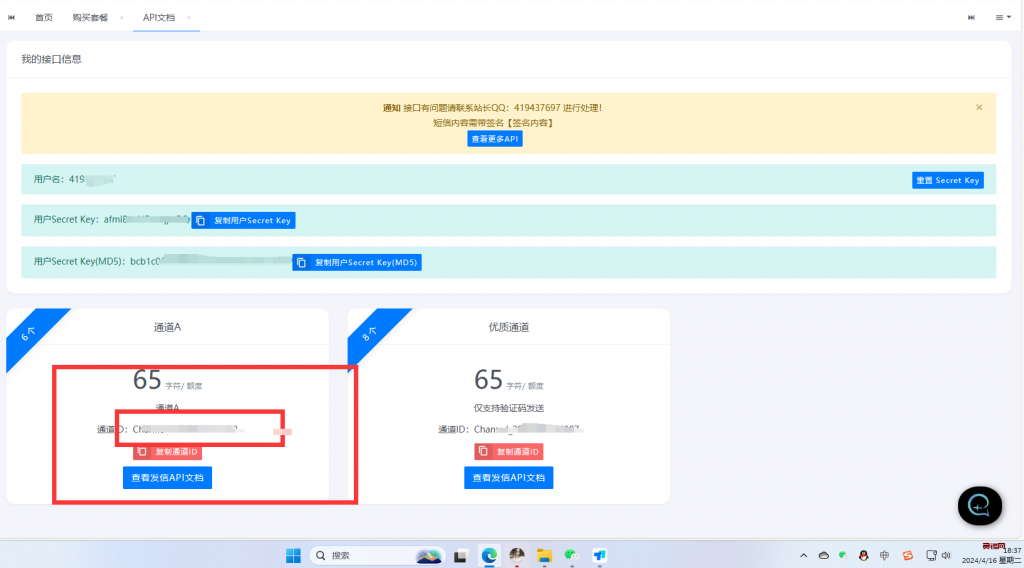Open Microsoft Edge from the taskbar
This screenshot has width=1024, height=568.
coord(490,555)
